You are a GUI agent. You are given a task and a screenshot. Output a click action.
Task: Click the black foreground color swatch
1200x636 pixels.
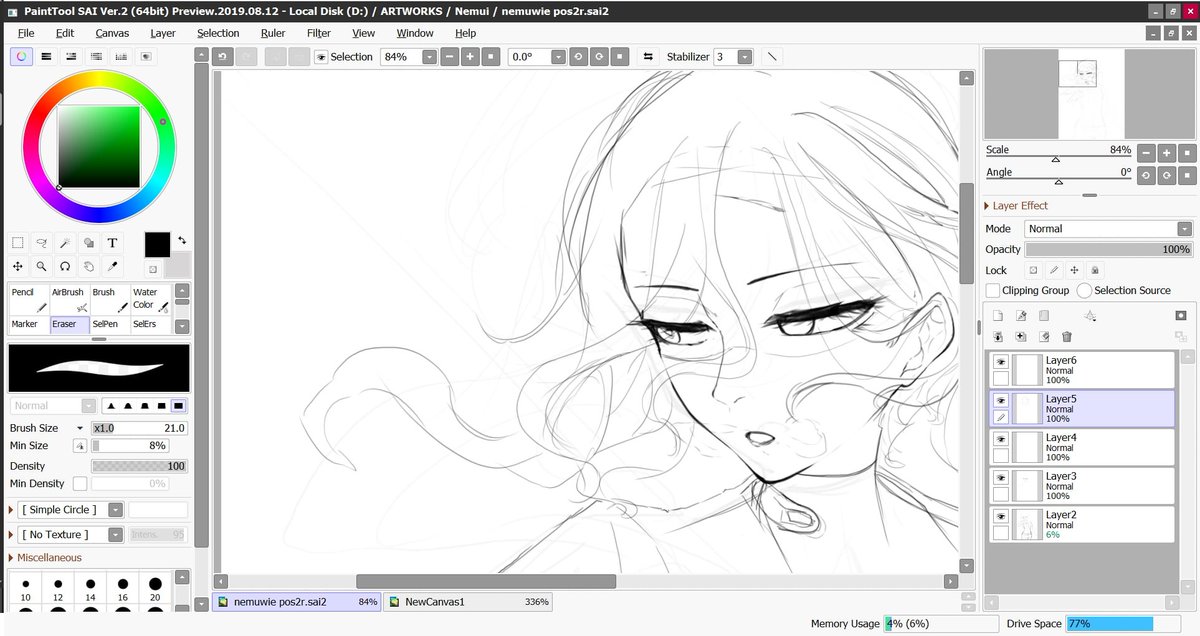158,245
